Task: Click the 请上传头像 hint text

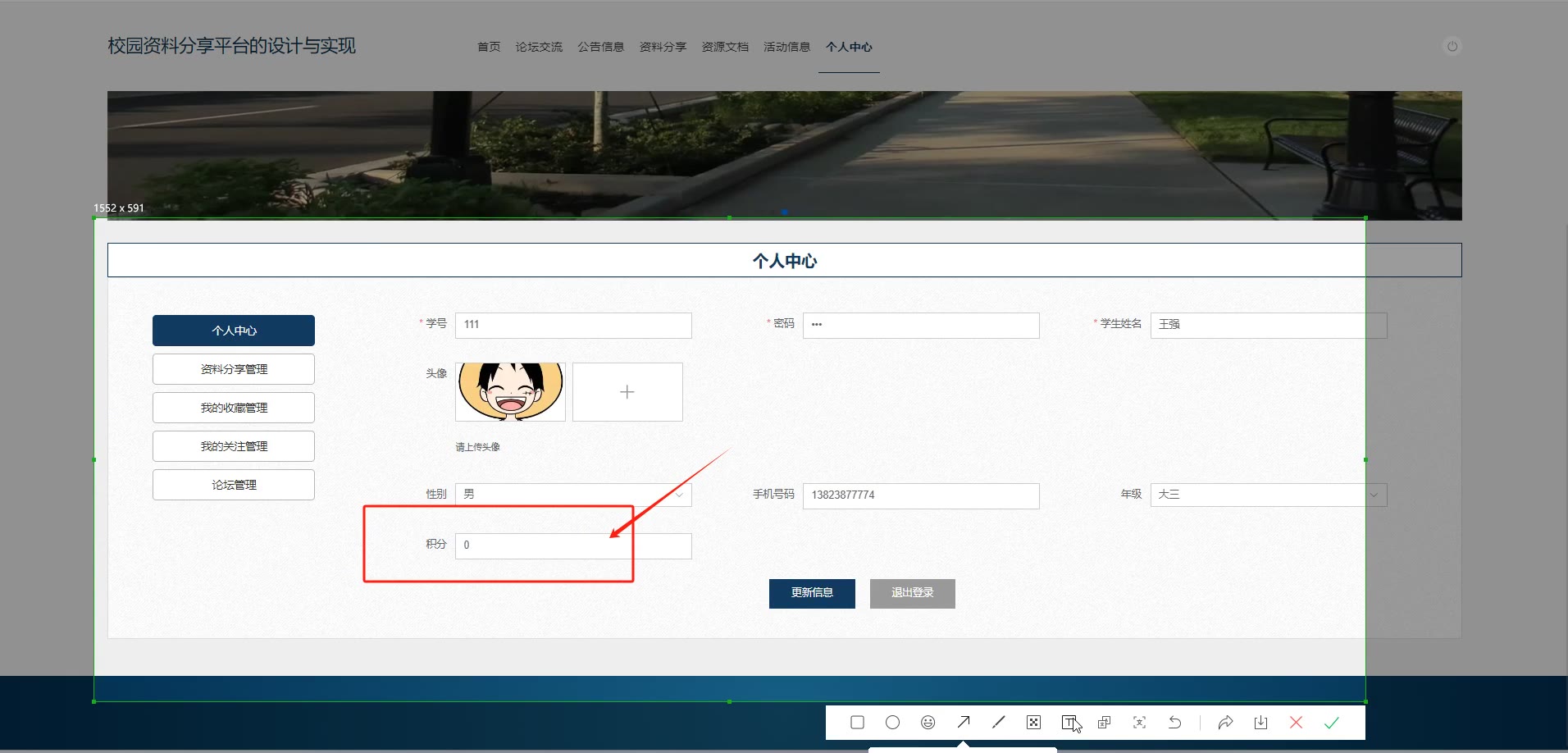Action: pyautogui.click(x=478, y=447)
